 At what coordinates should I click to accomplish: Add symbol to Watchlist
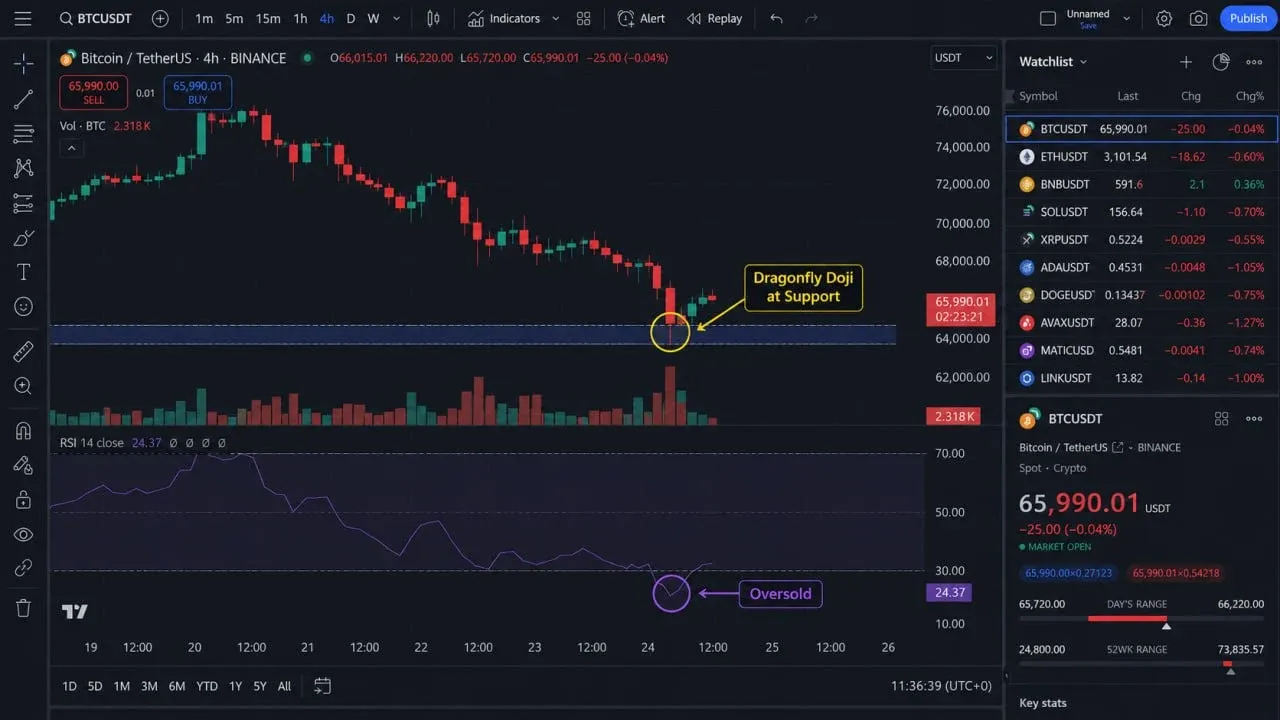[1186, 62]
